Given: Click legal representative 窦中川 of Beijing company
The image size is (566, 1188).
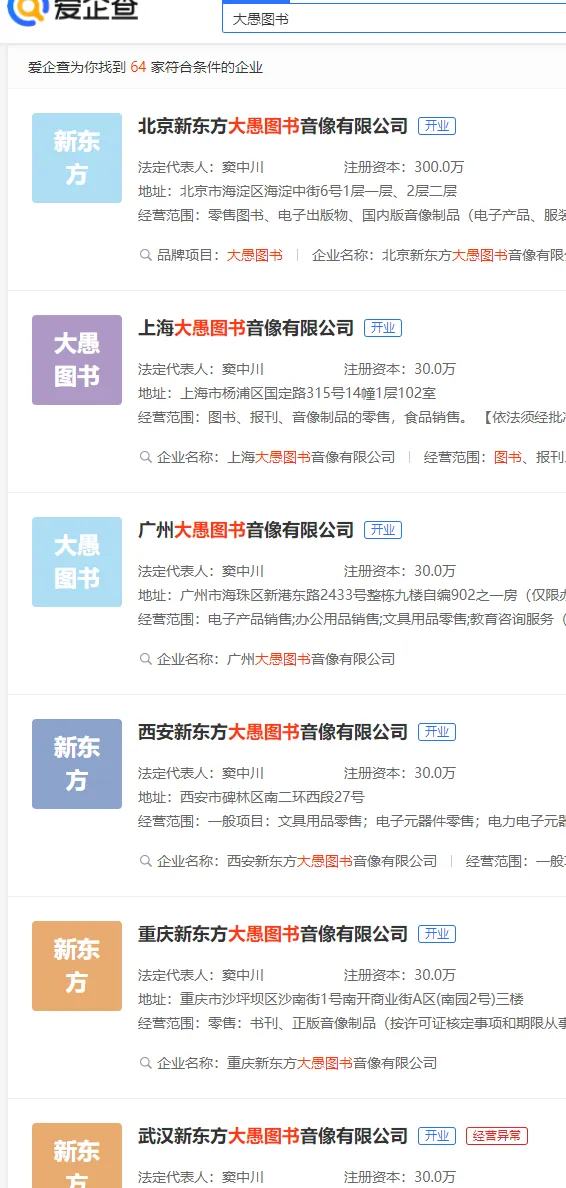Looking at the screenshot, I should click(242, 167).
